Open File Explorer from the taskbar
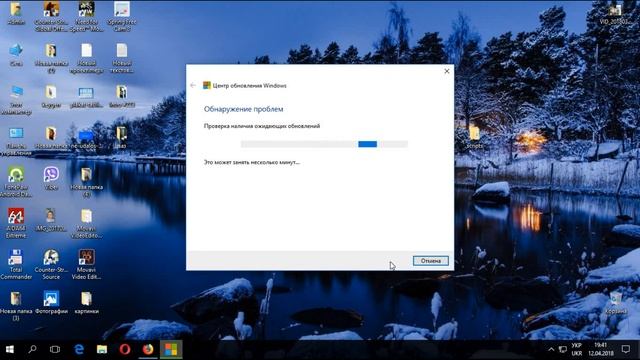The height and width of the screenshot is (360, 640). pyautogui.click(x=102, y=349)
